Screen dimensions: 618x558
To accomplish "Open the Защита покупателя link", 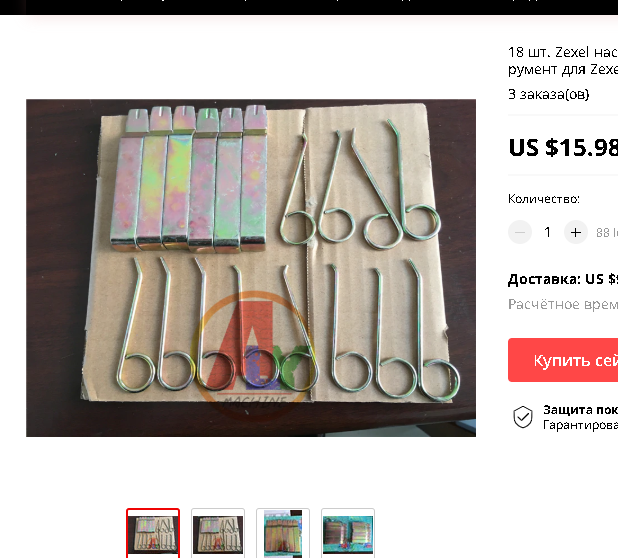I will (x=580, y=410).
